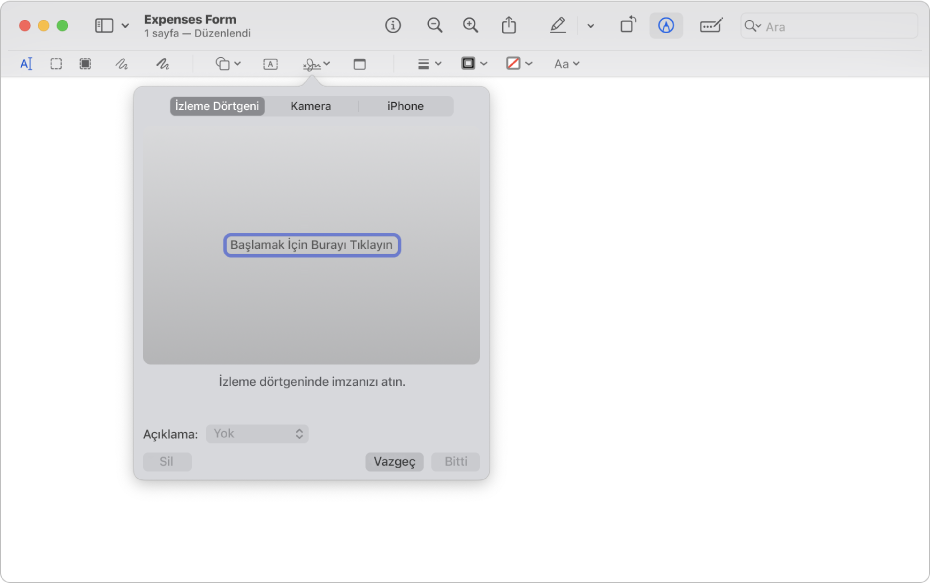The width and height of the screenshot is (931, 585).
Task: Rotate the page with the rotate icon
Action: (x=627, y=26)
